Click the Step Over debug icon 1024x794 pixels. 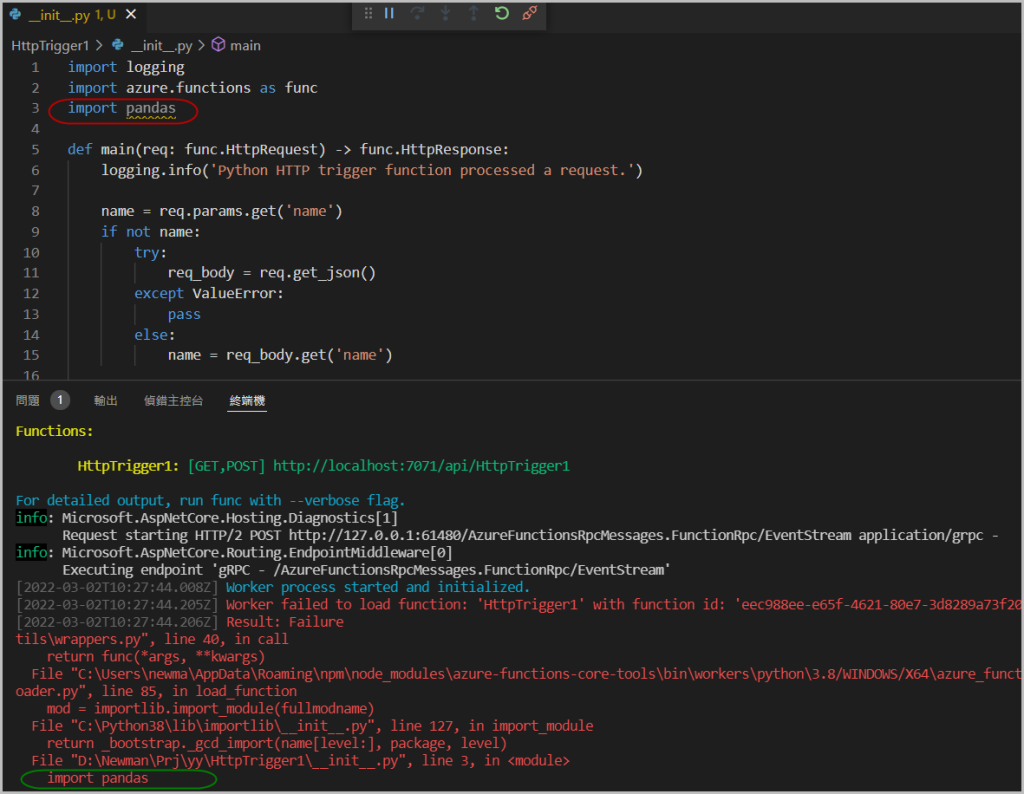tap(418, 14)
